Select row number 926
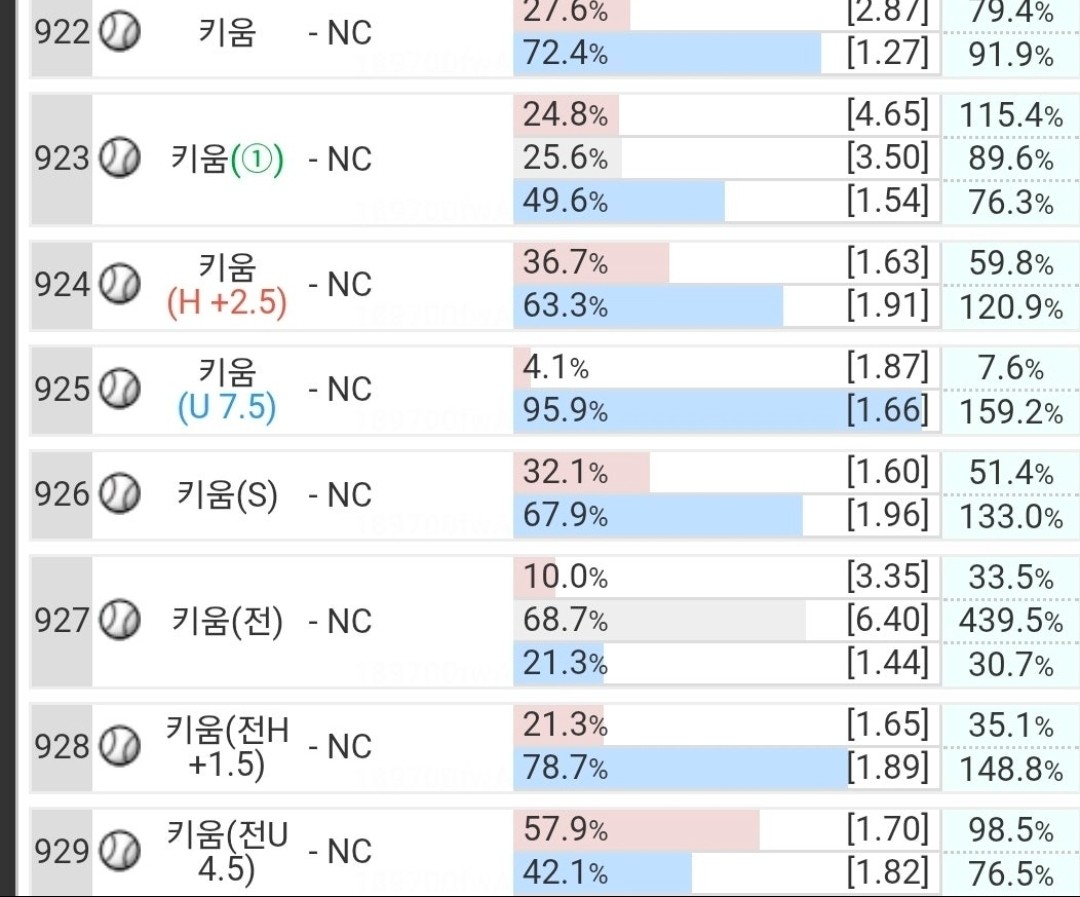The width and height of the screenshot is (1080, 897). [x=61, y=494]
